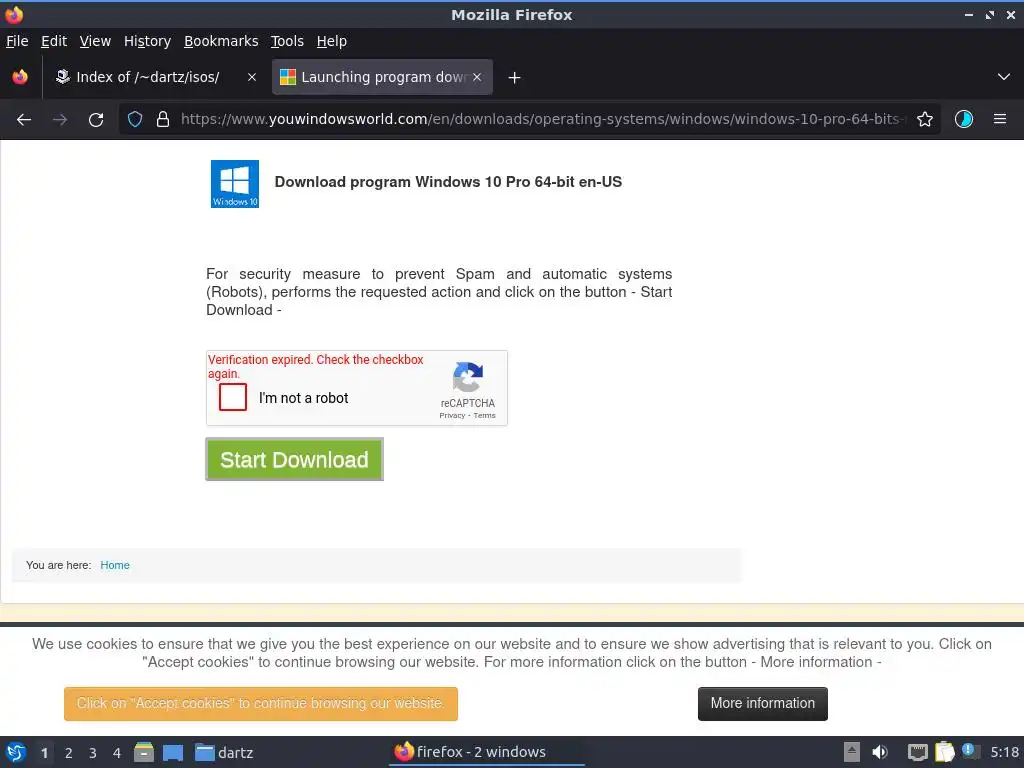Switch to workspace 4
Viewport: 1024px width, 768px height.
pos(117,753)
